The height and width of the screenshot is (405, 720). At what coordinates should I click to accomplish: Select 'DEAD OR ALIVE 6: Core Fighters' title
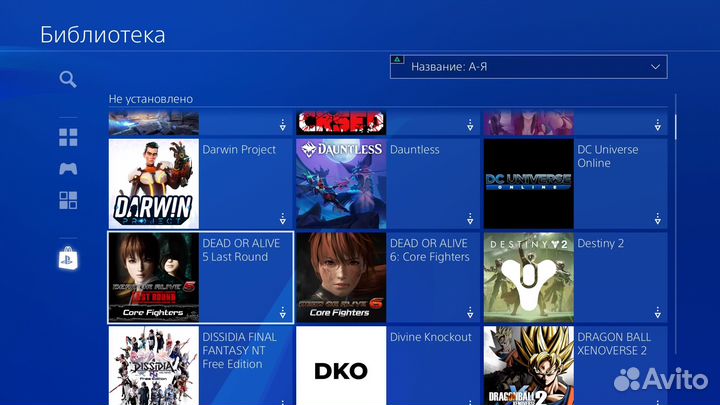(x=430, y=250)
